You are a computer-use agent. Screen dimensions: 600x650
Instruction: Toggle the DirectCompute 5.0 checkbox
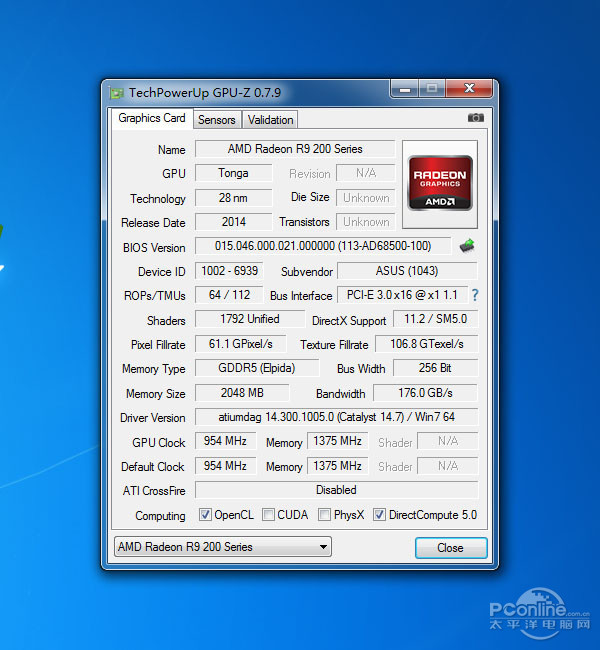(x=379, y=514)
